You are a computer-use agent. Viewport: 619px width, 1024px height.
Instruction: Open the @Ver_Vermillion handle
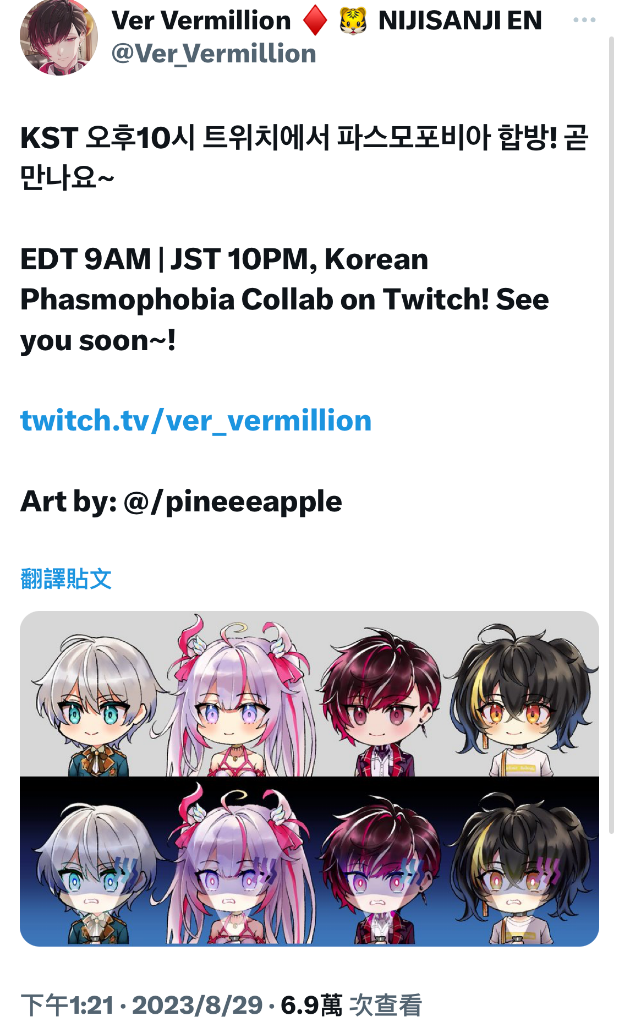pos(214,54)
